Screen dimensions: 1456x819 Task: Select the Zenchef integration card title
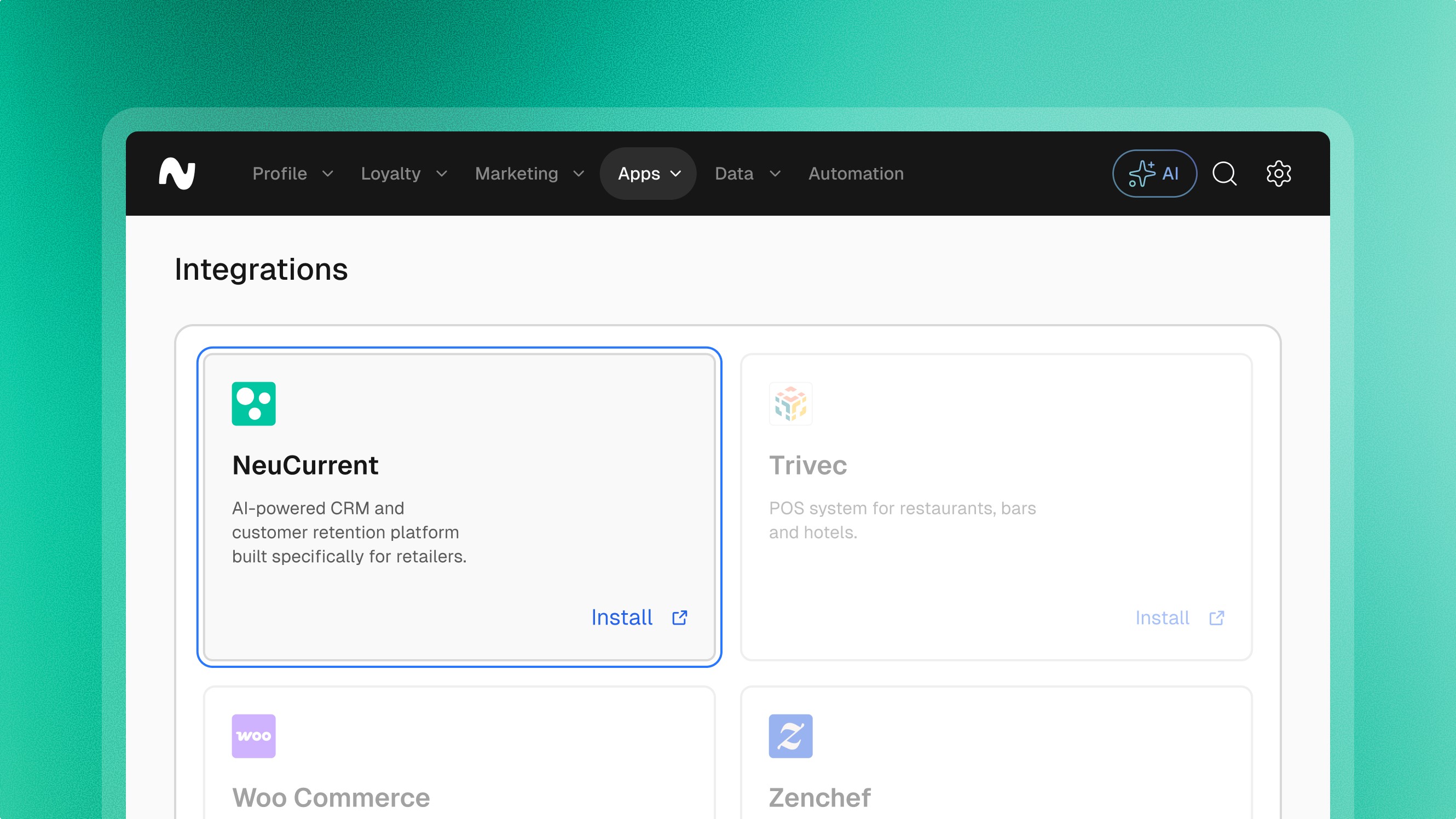click(819, 798)
